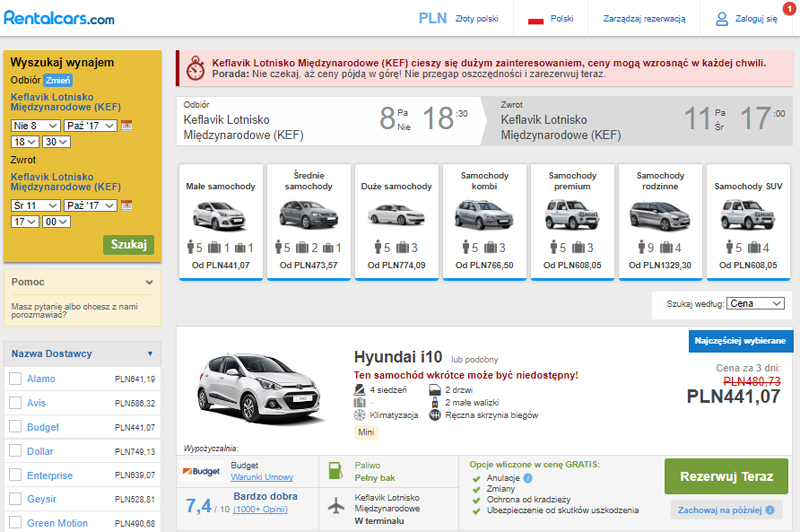Viewport: 800px width, 532px height.
Task: Click Zachowaj na później button
Action: pos(726,510)
